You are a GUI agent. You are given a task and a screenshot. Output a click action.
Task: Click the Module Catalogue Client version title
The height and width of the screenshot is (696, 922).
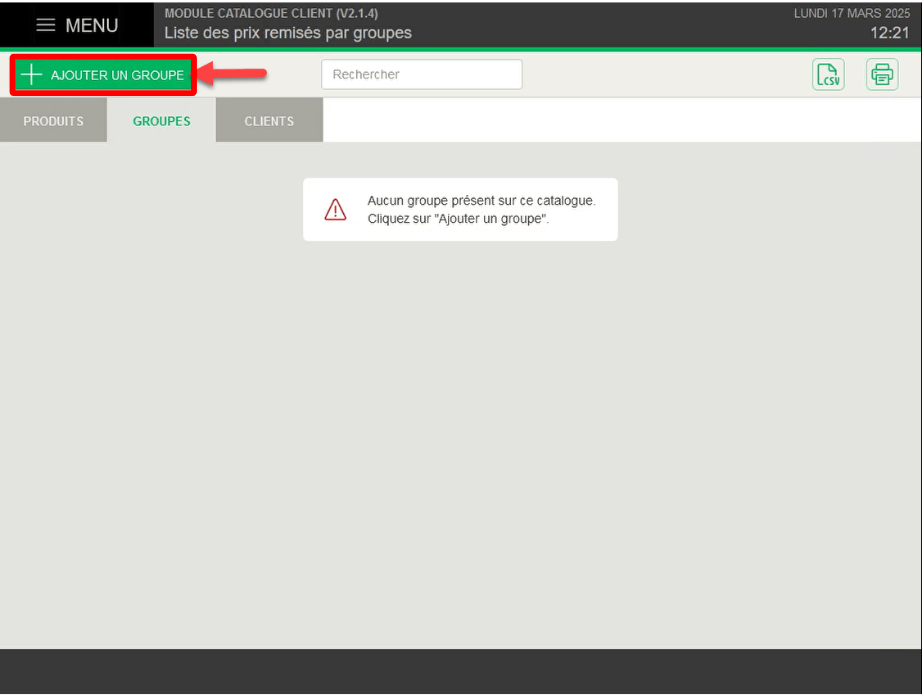271,13
